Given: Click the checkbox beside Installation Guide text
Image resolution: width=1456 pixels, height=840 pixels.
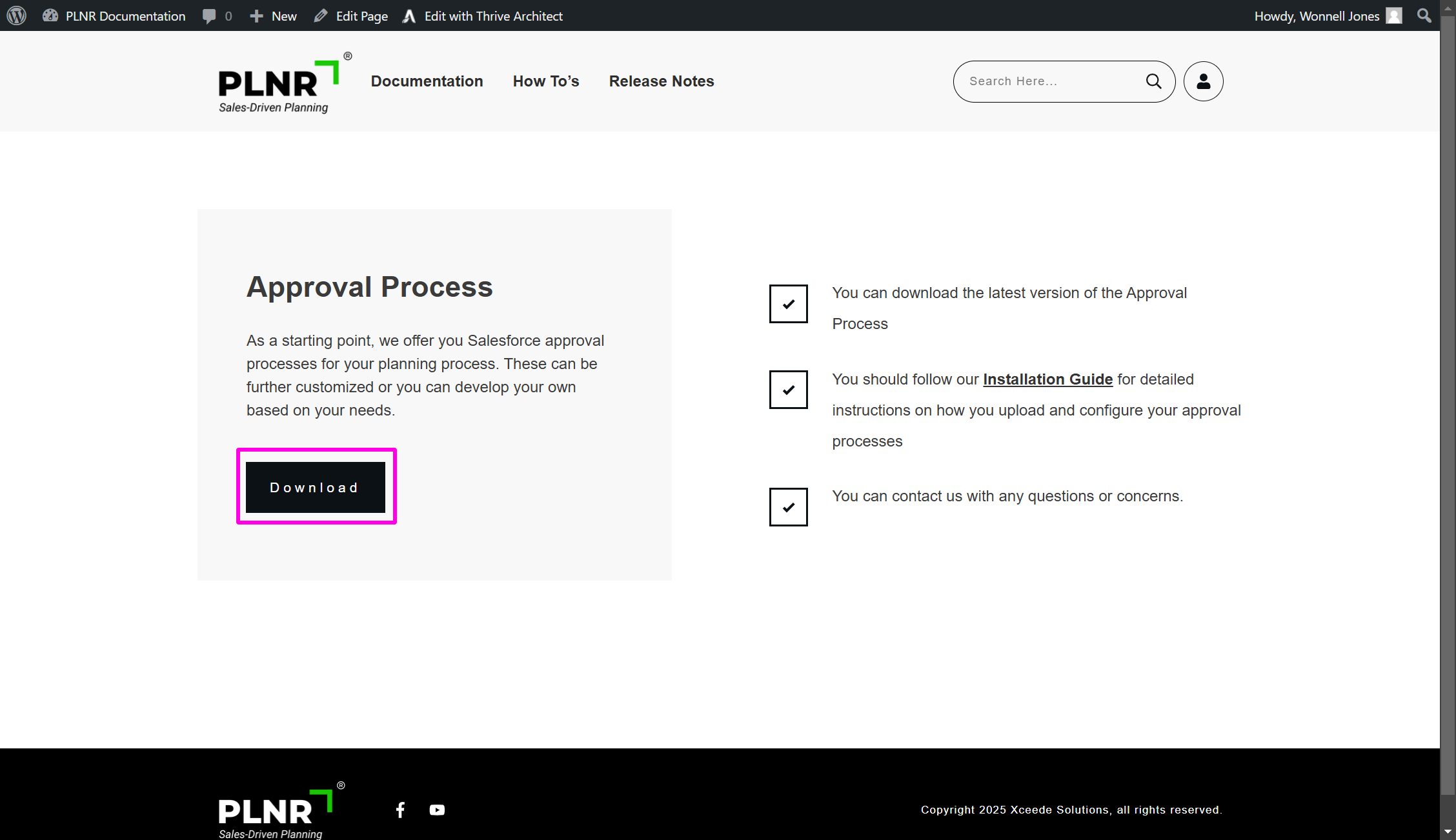Looking at the screenshot, I should tap(788, 390).
